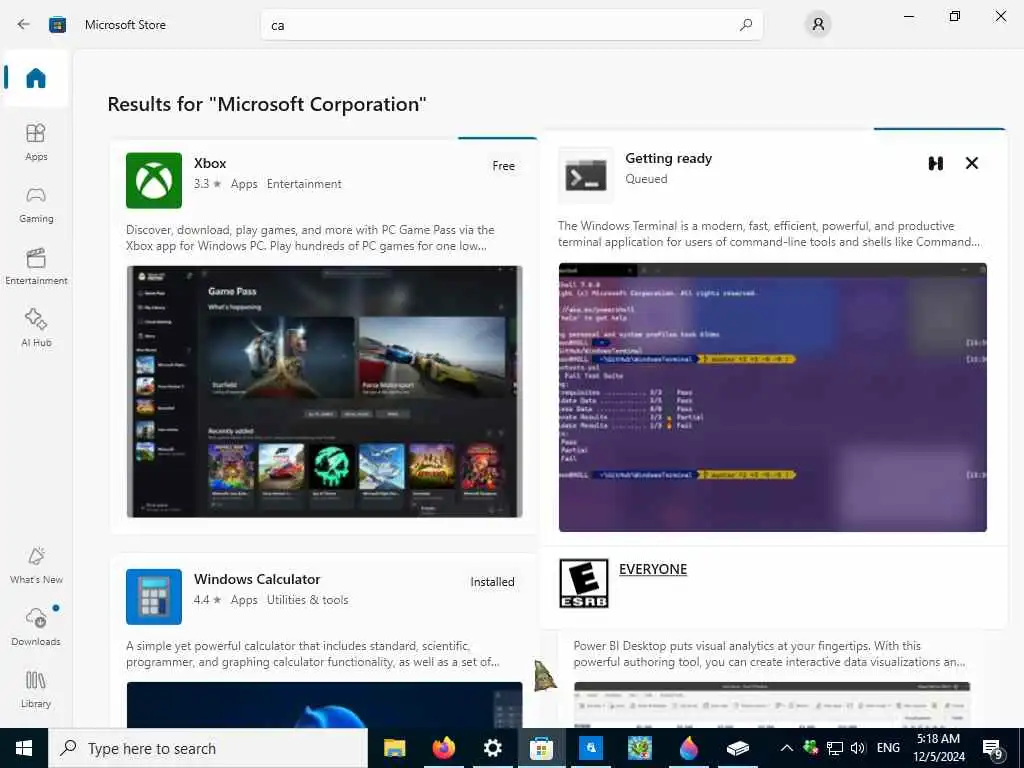The image size is (1024, 768).
Task: Open the Power BI Desktop screenshot
Action: (x=772, y=705)
